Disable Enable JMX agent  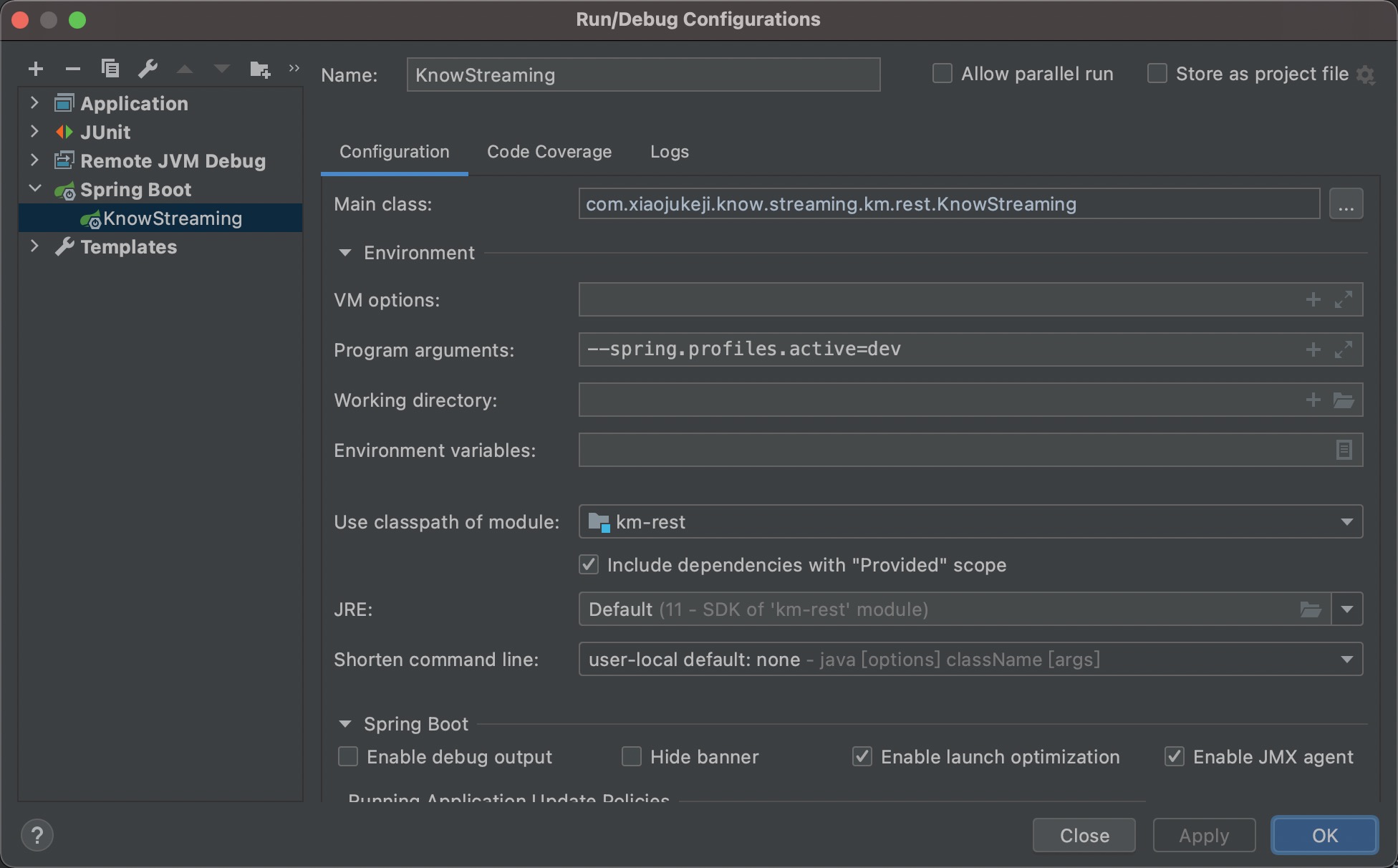pos(1173,756)
